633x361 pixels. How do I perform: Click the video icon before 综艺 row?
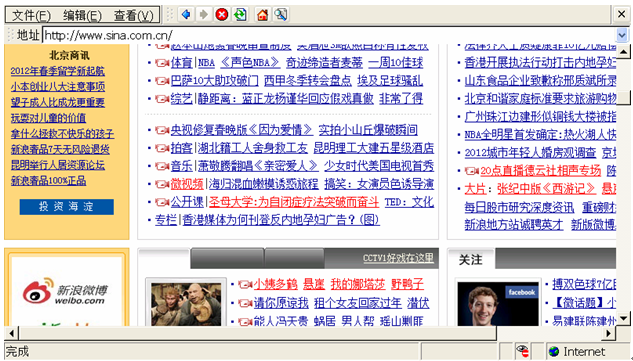coord(162,99)
